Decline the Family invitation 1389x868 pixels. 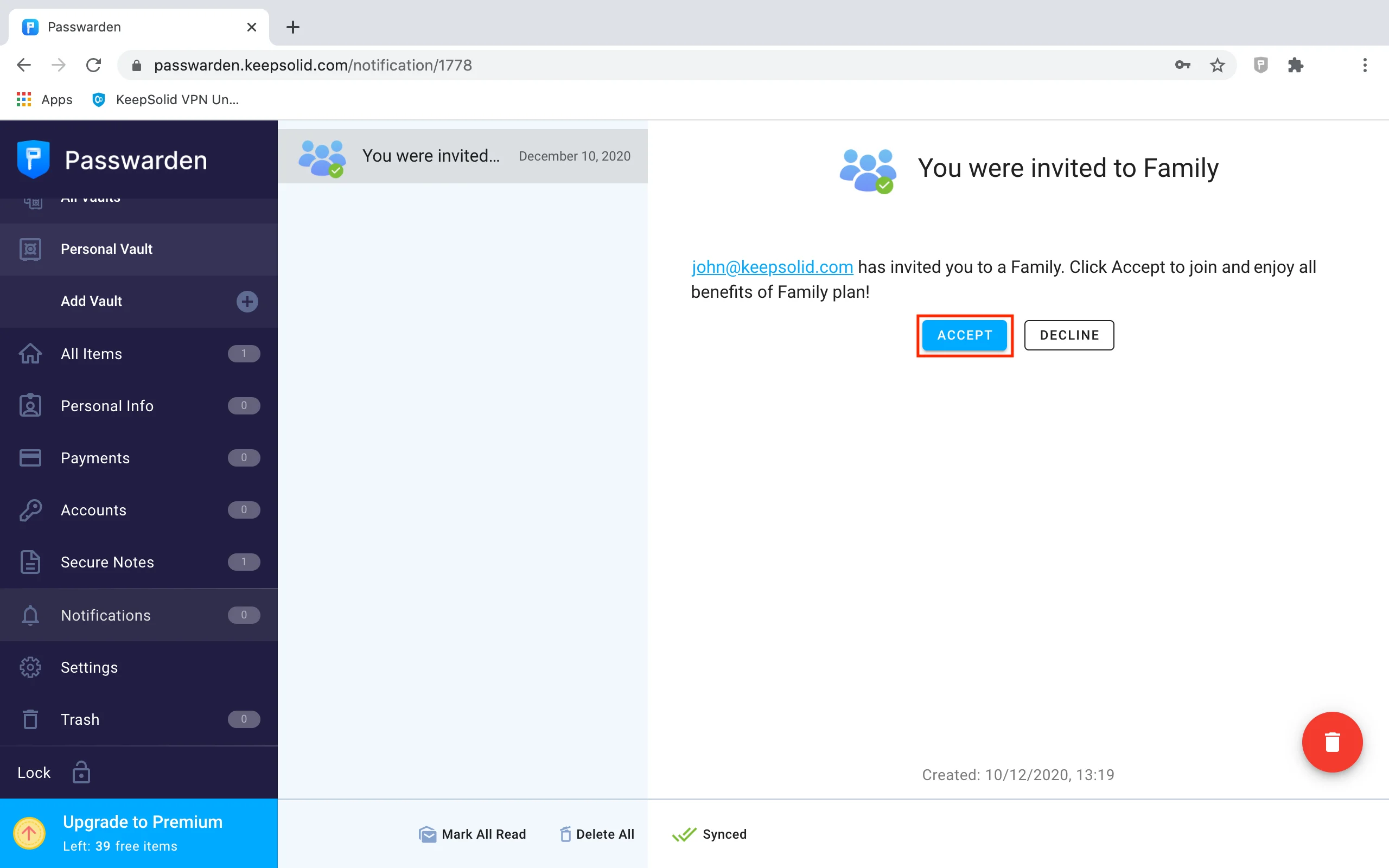[x=1069, y=335]
